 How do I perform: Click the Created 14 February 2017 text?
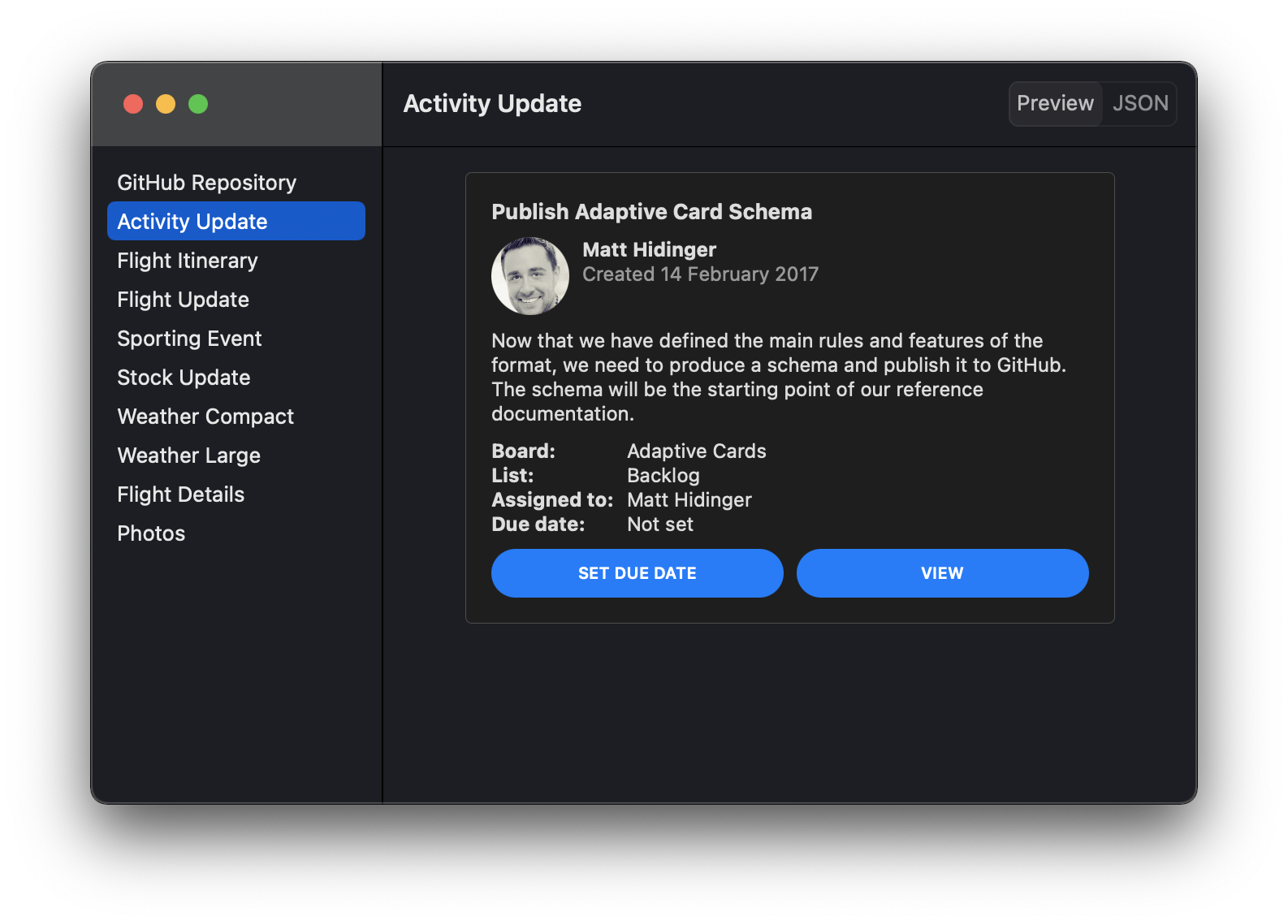click(701, 274)
